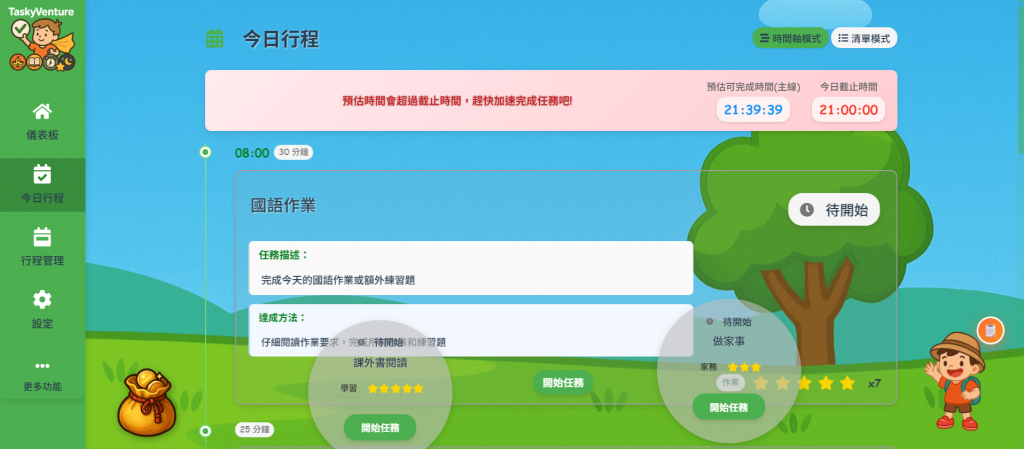Click the 課外書閱讀 bubble title
The height and width of the screenshot is (449, 1024).
(x=380, y=363)
